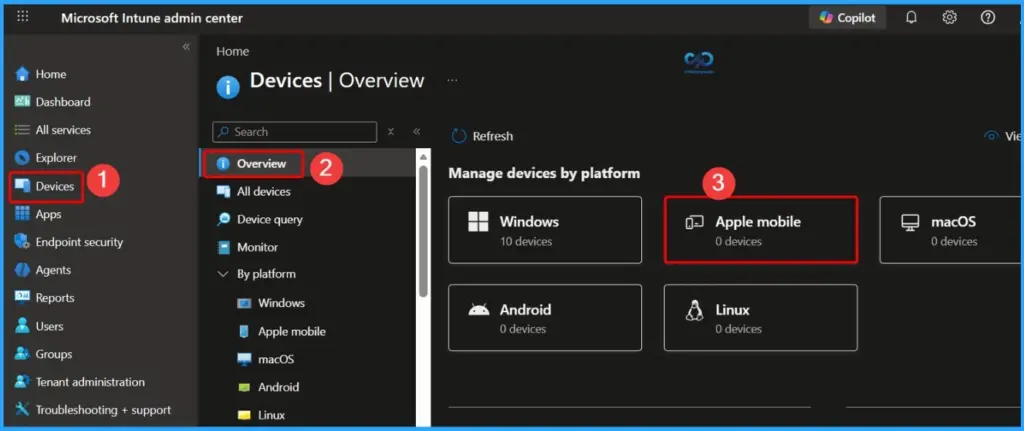Click the All devices menu icon

(x=224, y=191)
